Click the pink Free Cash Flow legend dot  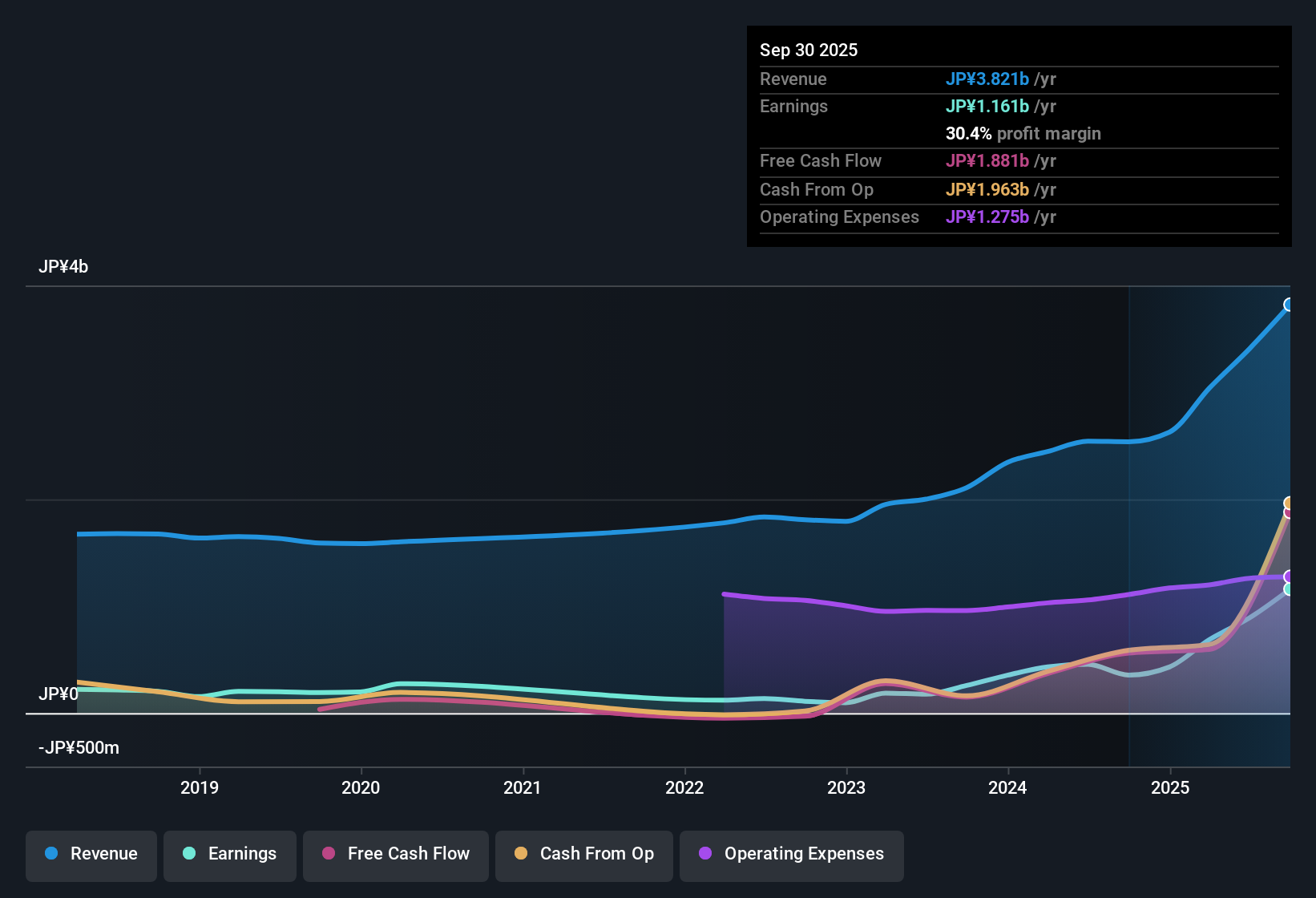[x=328, y=854]
